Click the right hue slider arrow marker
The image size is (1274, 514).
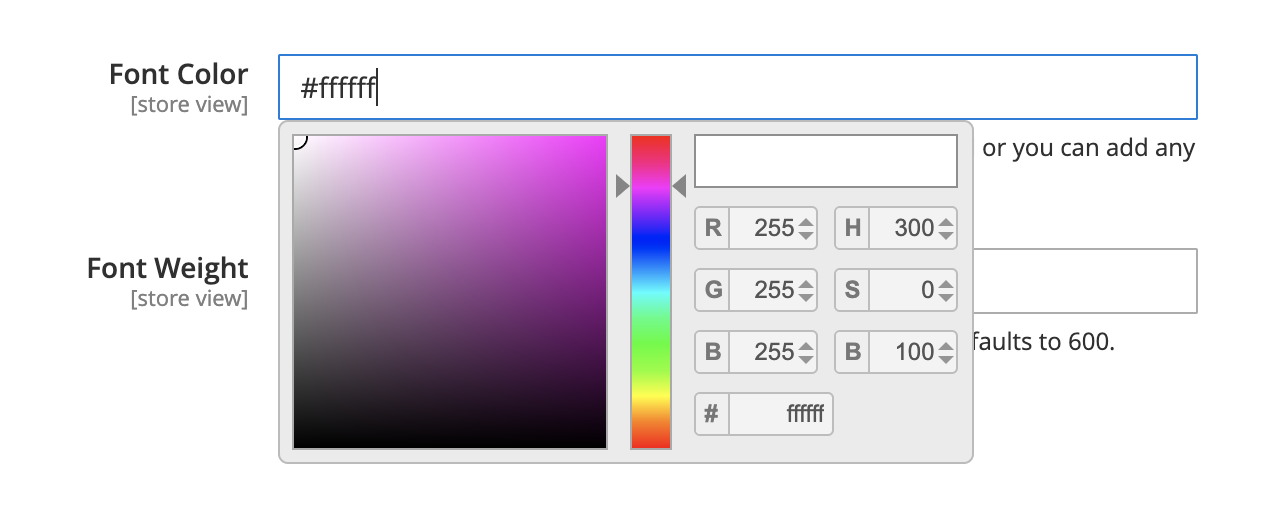pos(680,186)
